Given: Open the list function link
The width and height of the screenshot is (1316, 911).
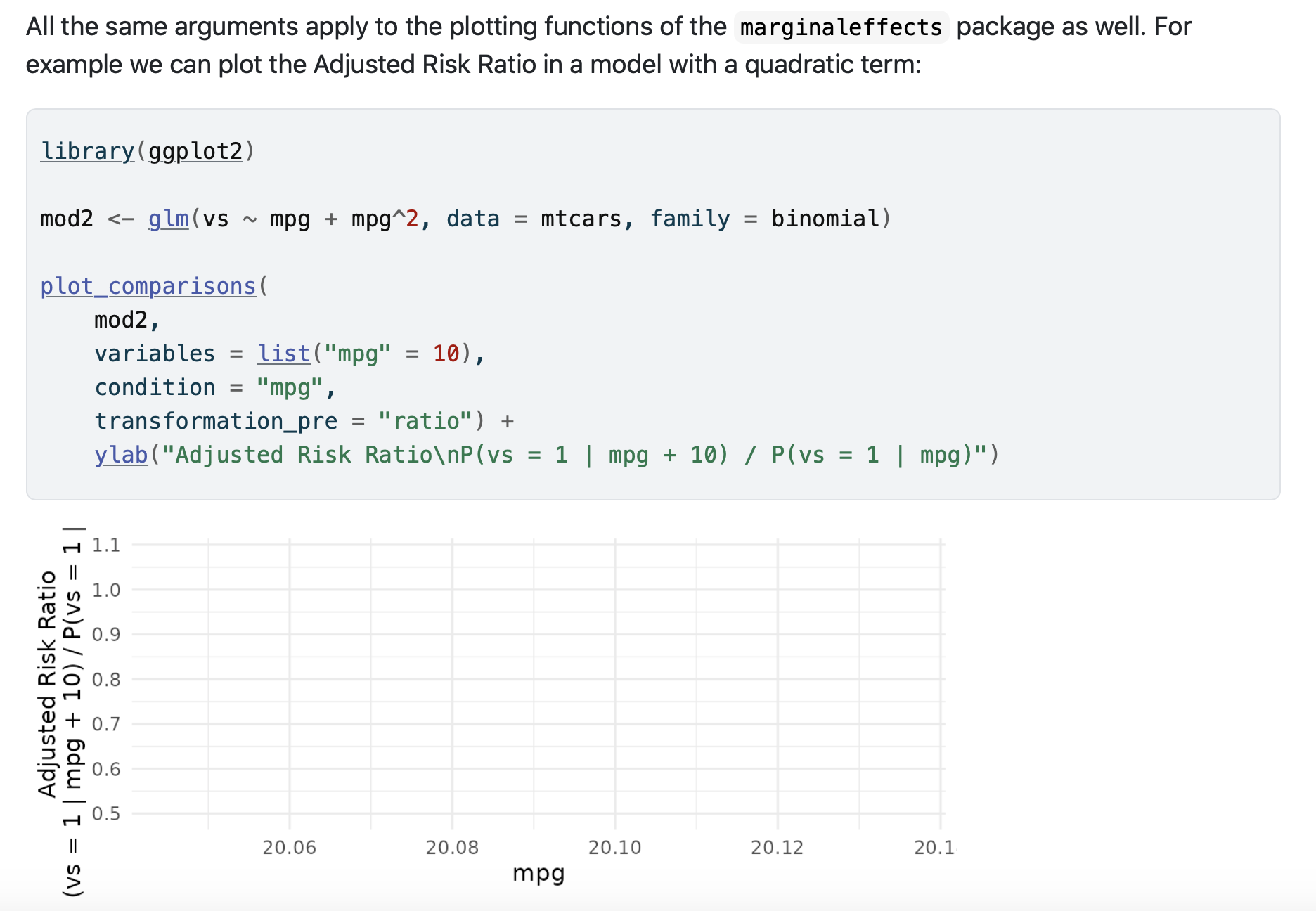Looking at the screenshot, I should [283, 354].
